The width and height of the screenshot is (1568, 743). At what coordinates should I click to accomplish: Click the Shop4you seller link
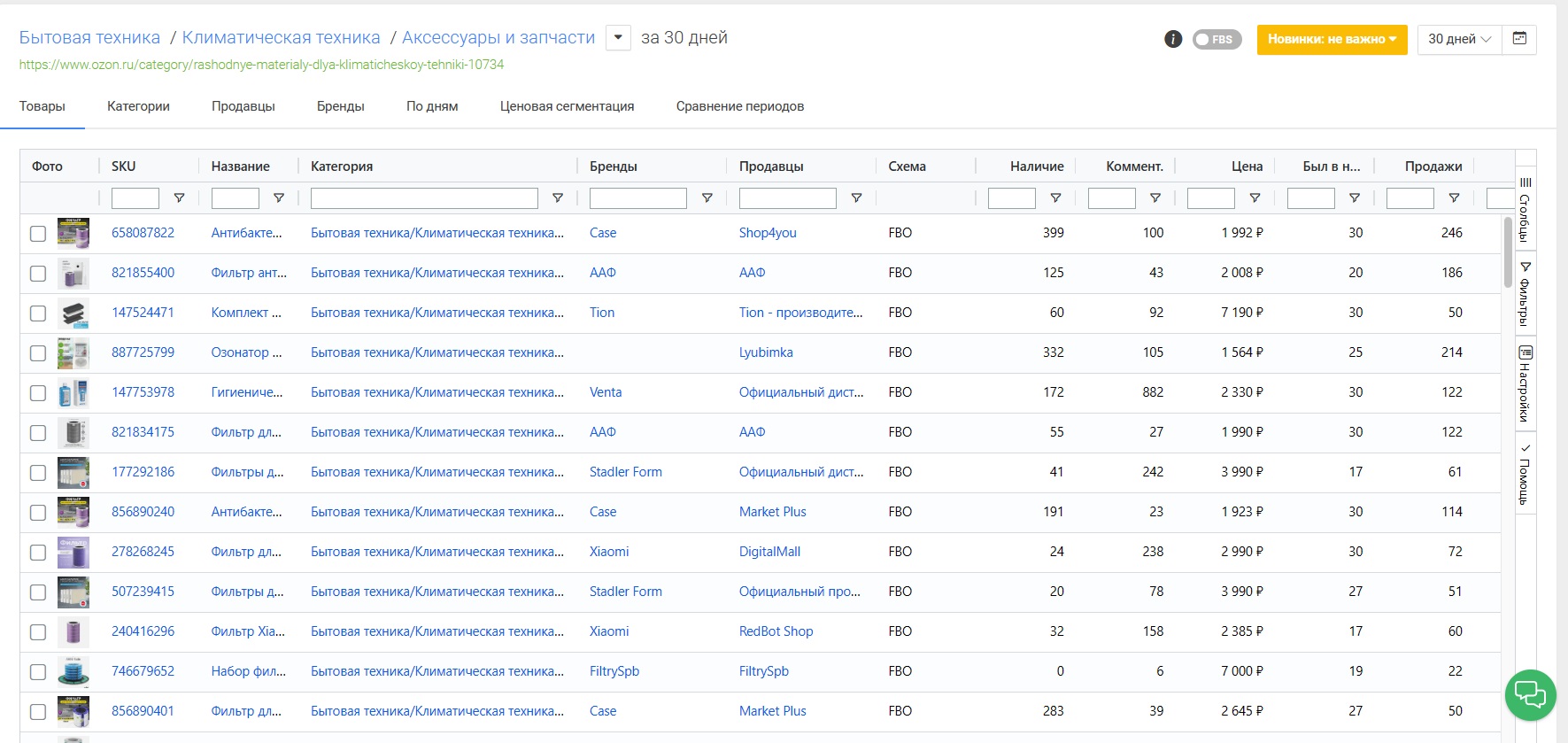(x=768, y=233)
